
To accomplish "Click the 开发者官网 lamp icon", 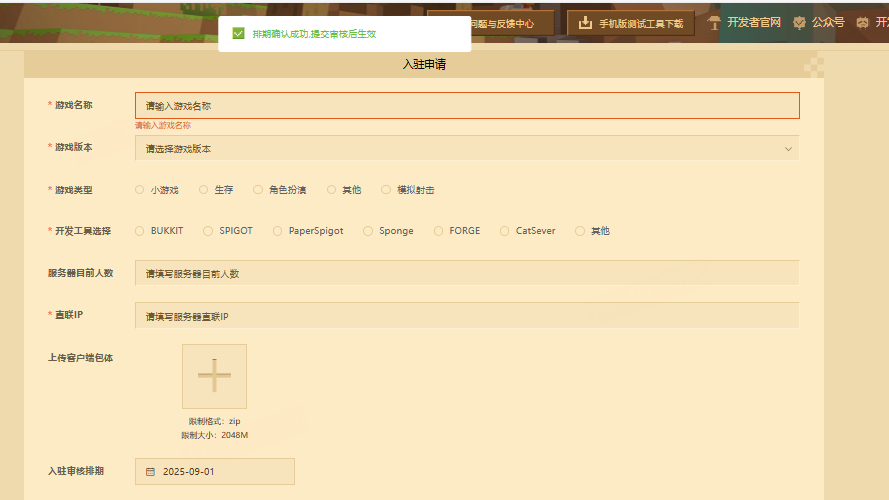I will pos(714,22).
